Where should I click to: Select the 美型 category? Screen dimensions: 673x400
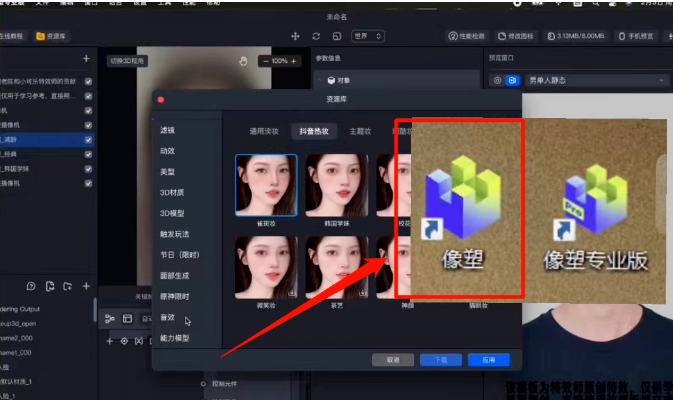(167, 172)
